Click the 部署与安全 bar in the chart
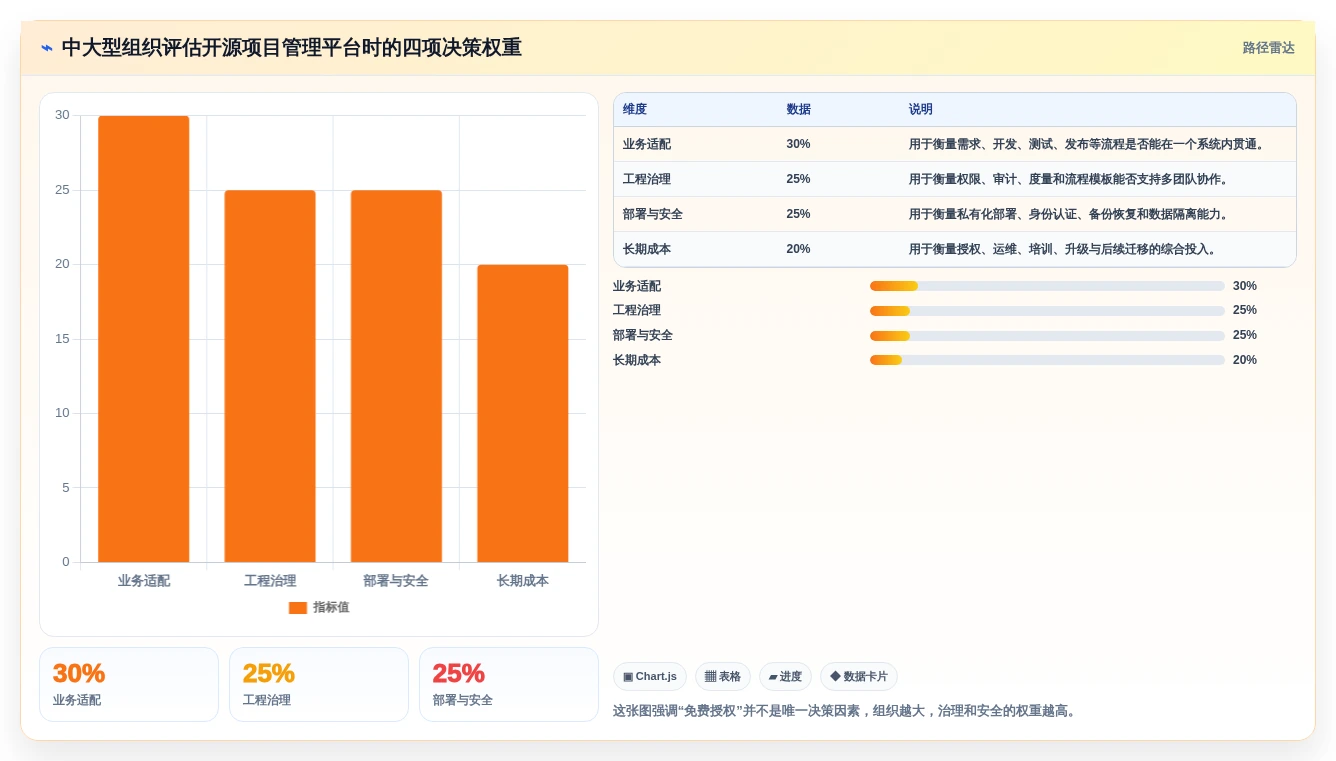 point(396,376)
